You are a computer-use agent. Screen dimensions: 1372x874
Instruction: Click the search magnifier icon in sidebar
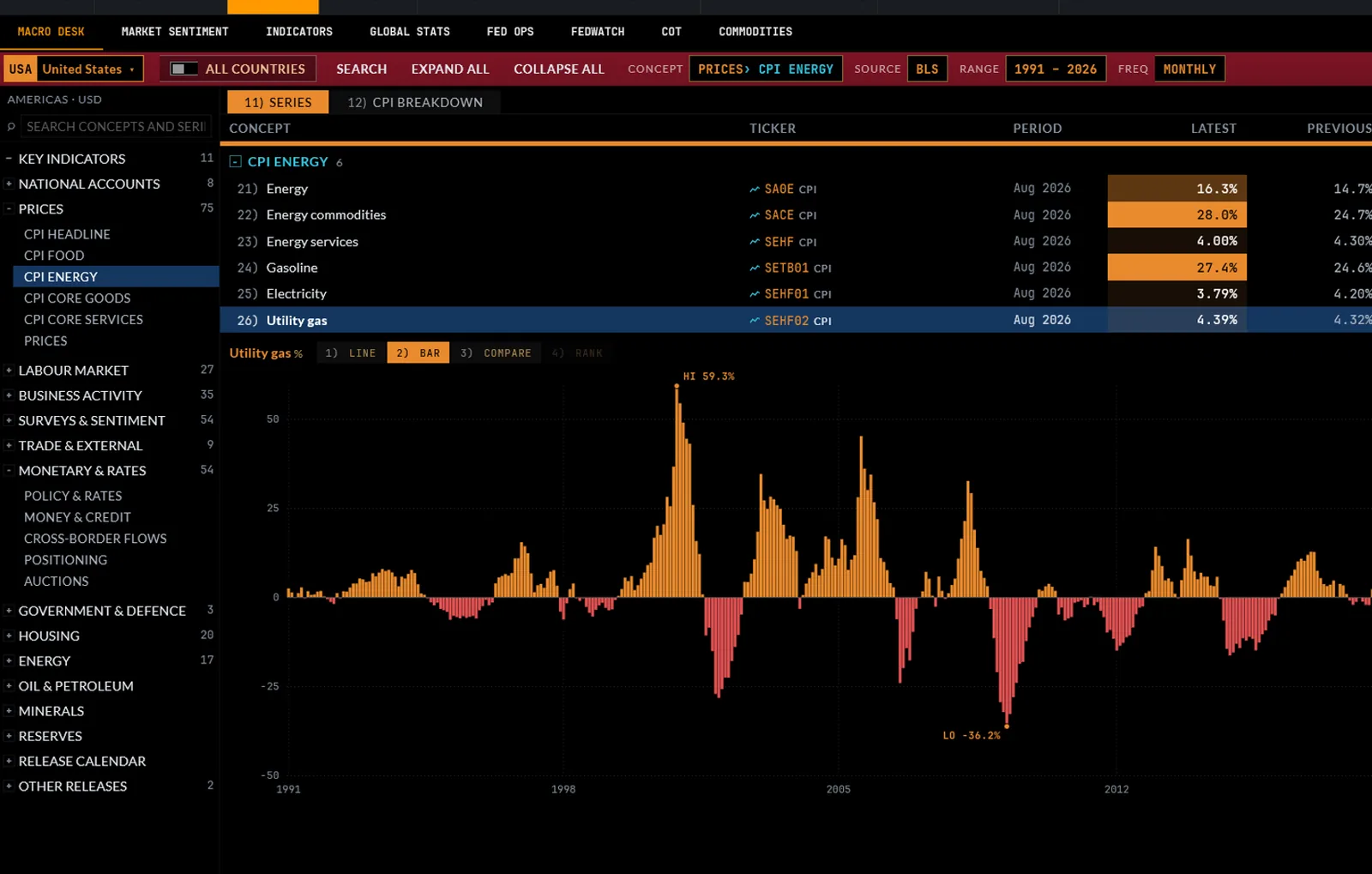11,127
